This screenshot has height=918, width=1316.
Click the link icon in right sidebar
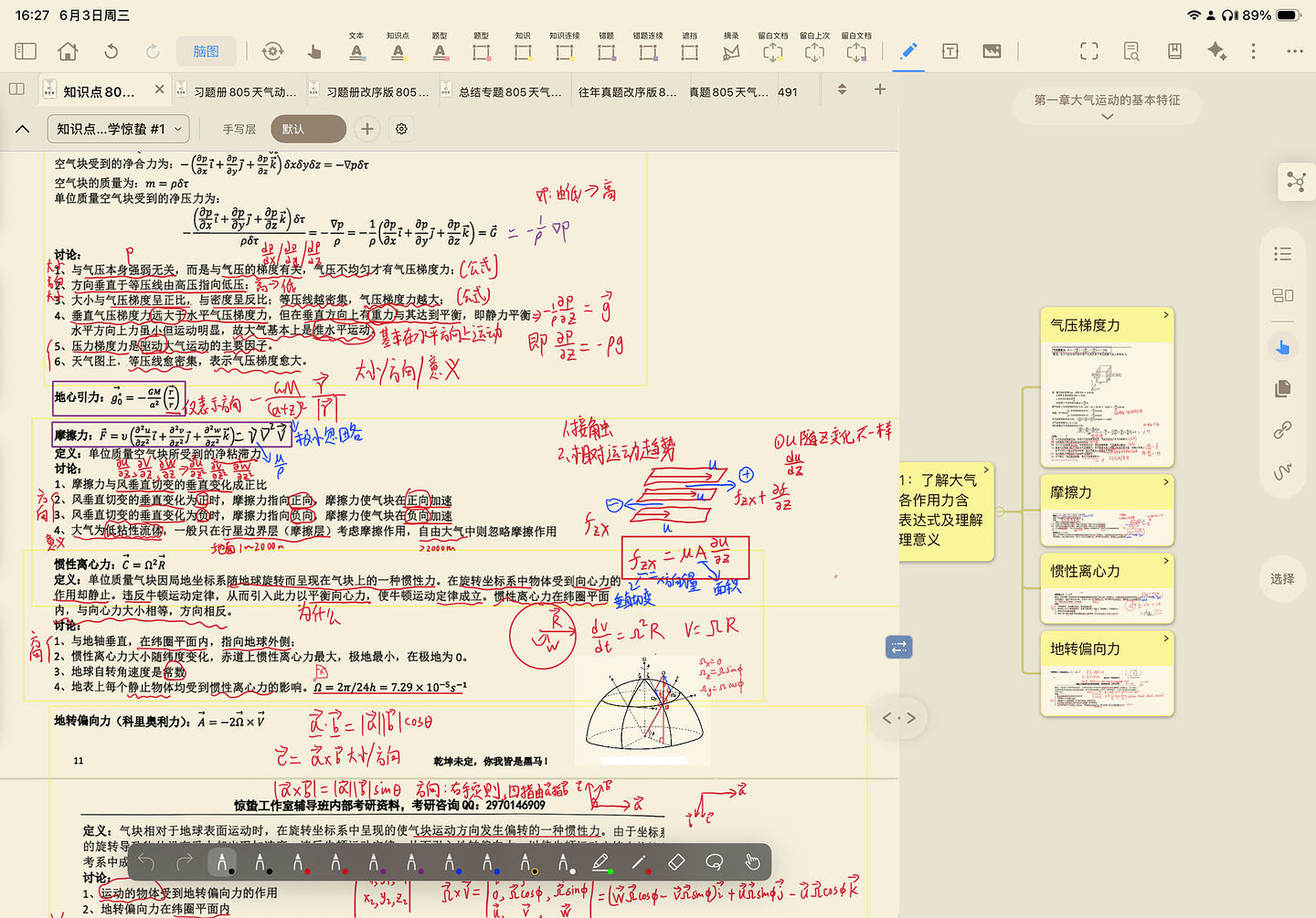pyautogui.click(x=1283, y=429)
